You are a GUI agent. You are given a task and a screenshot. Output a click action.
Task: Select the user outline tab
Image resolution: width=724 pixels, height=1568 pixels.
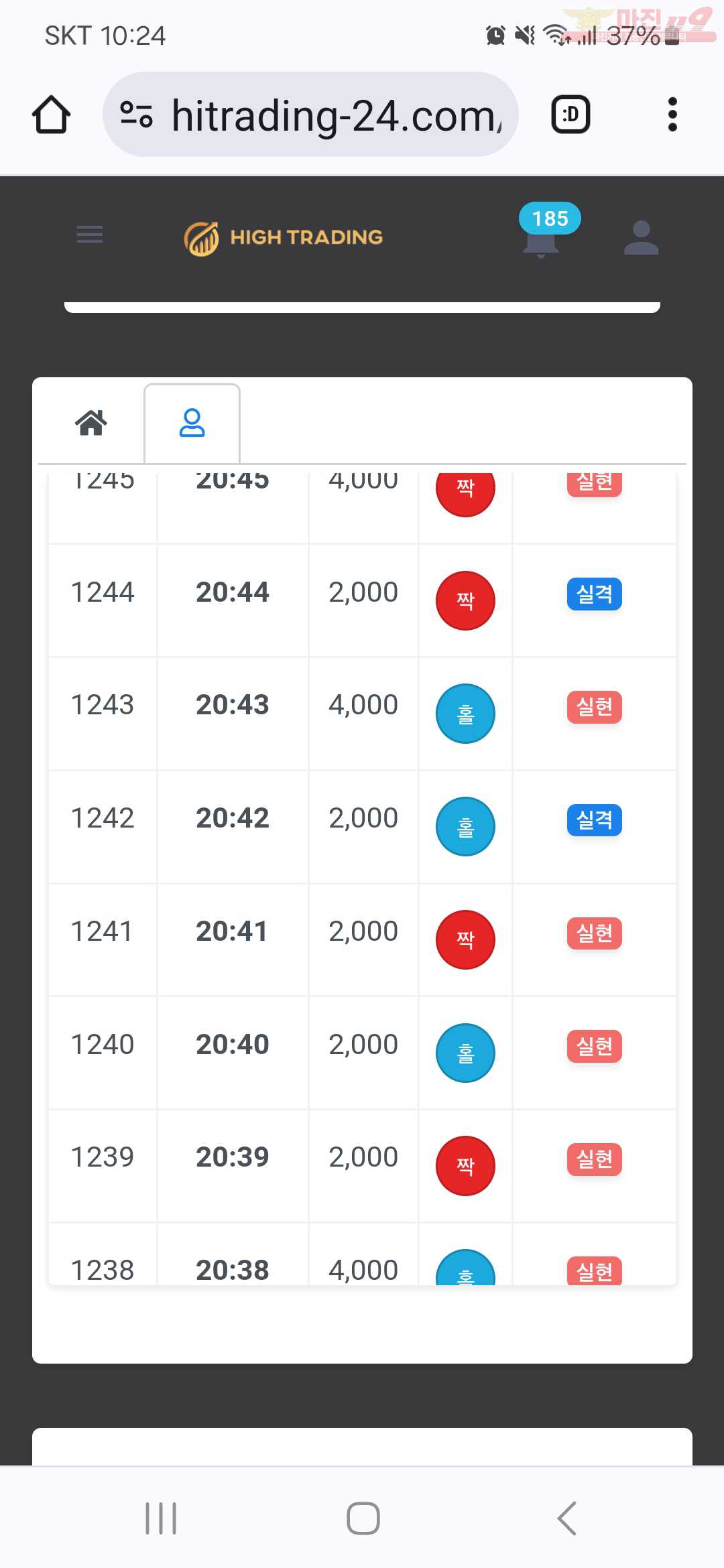(192, 423)
